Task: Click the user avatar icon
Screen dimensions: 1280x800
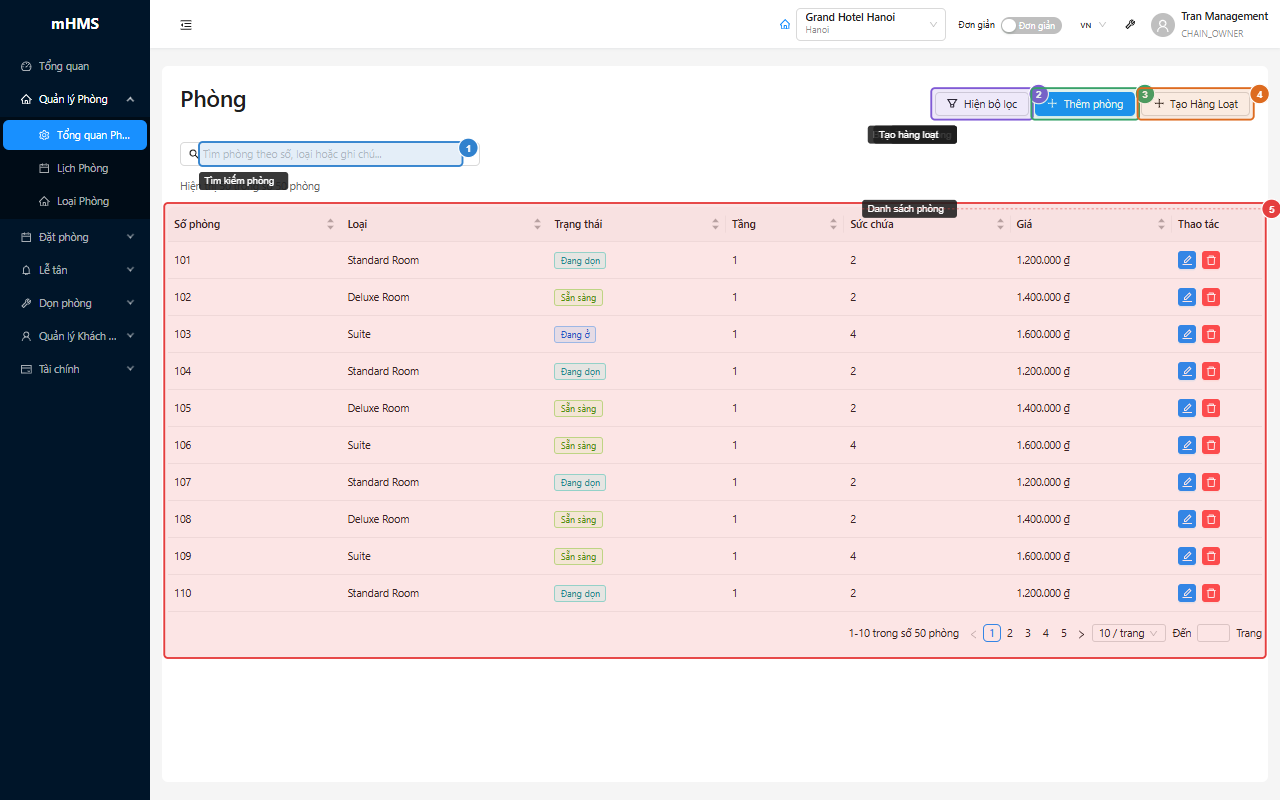Action: pos(1162,25)
